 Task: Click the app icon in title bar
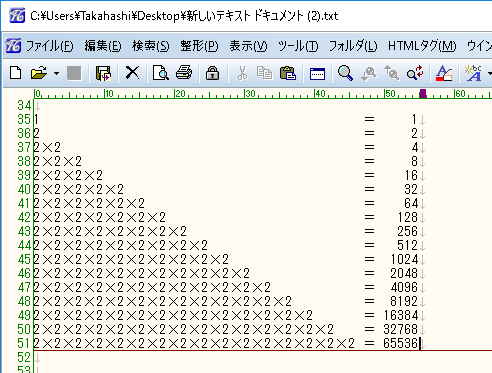pyautogui.click(x=17, y=15)
